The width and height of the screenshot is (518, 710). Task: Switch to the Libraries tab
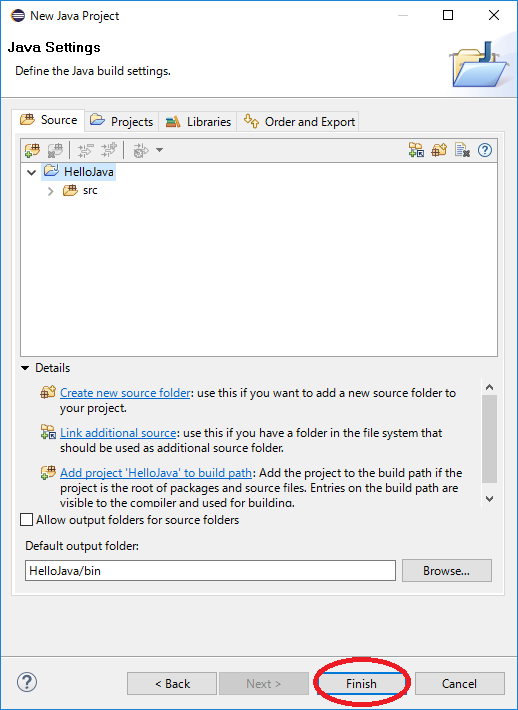tap(198, 121)
